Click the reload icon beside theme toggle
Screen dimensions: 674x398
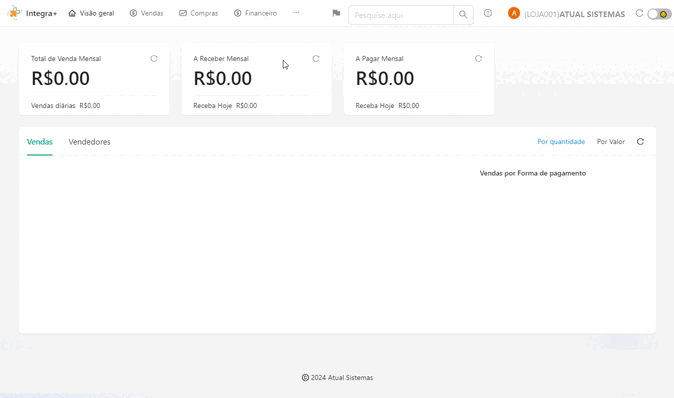(639, 13)
